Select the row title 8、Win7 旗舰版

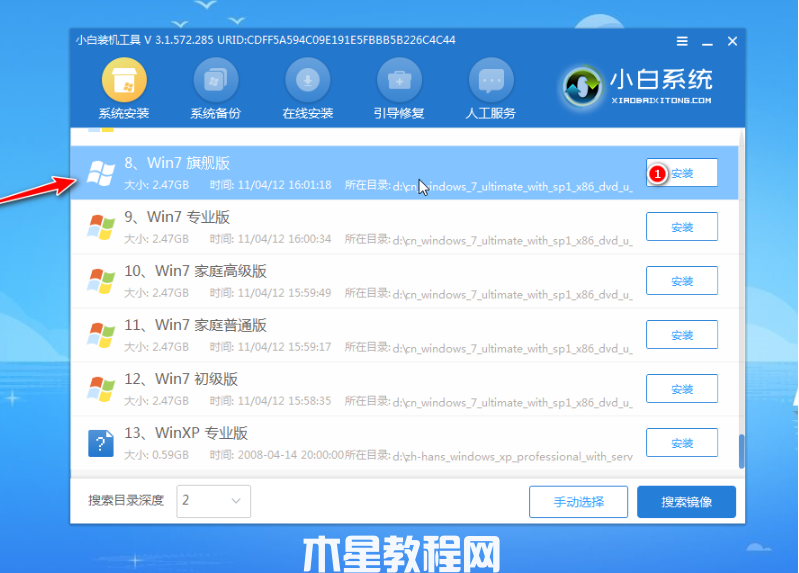[177, 163]
